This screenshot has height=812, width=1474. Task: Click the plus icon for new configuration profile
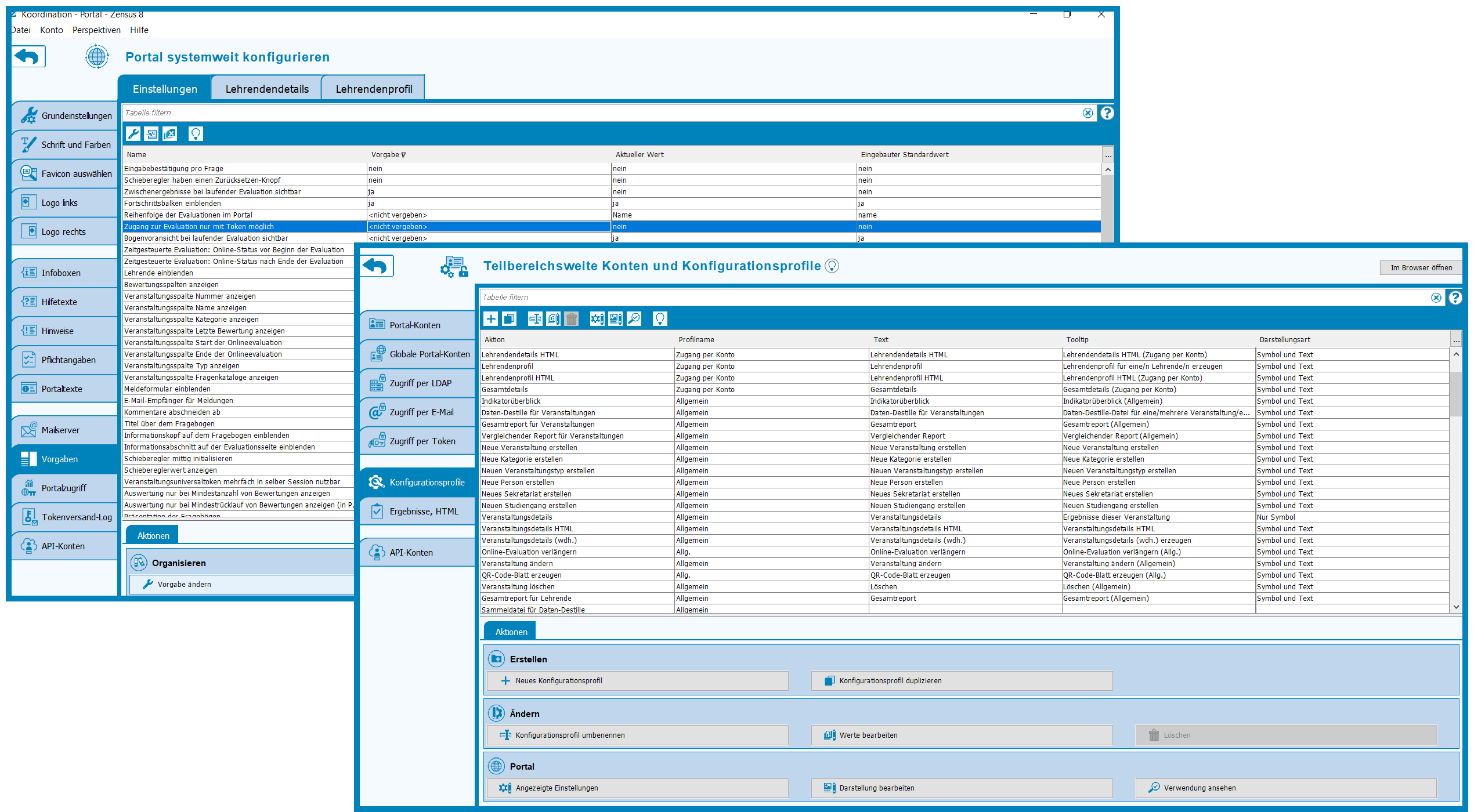(x=491, y=318)
